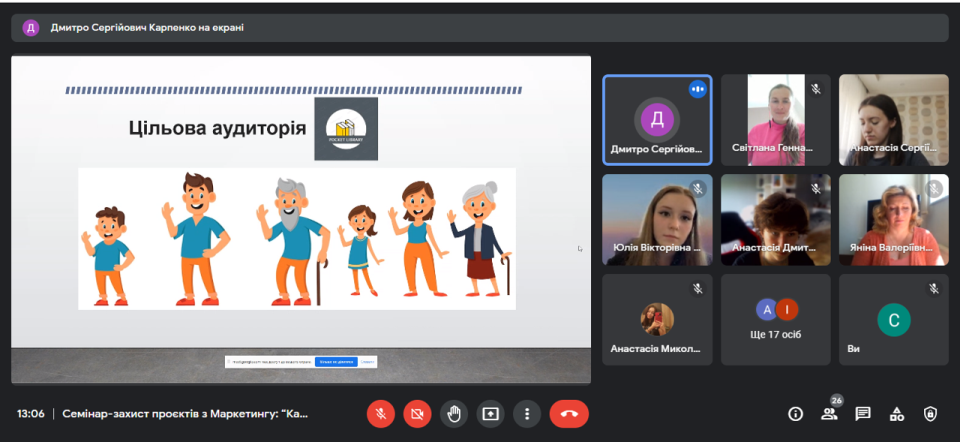Click muted mic icon on Анастасія Дмитрівна tile

click(816, 189)
